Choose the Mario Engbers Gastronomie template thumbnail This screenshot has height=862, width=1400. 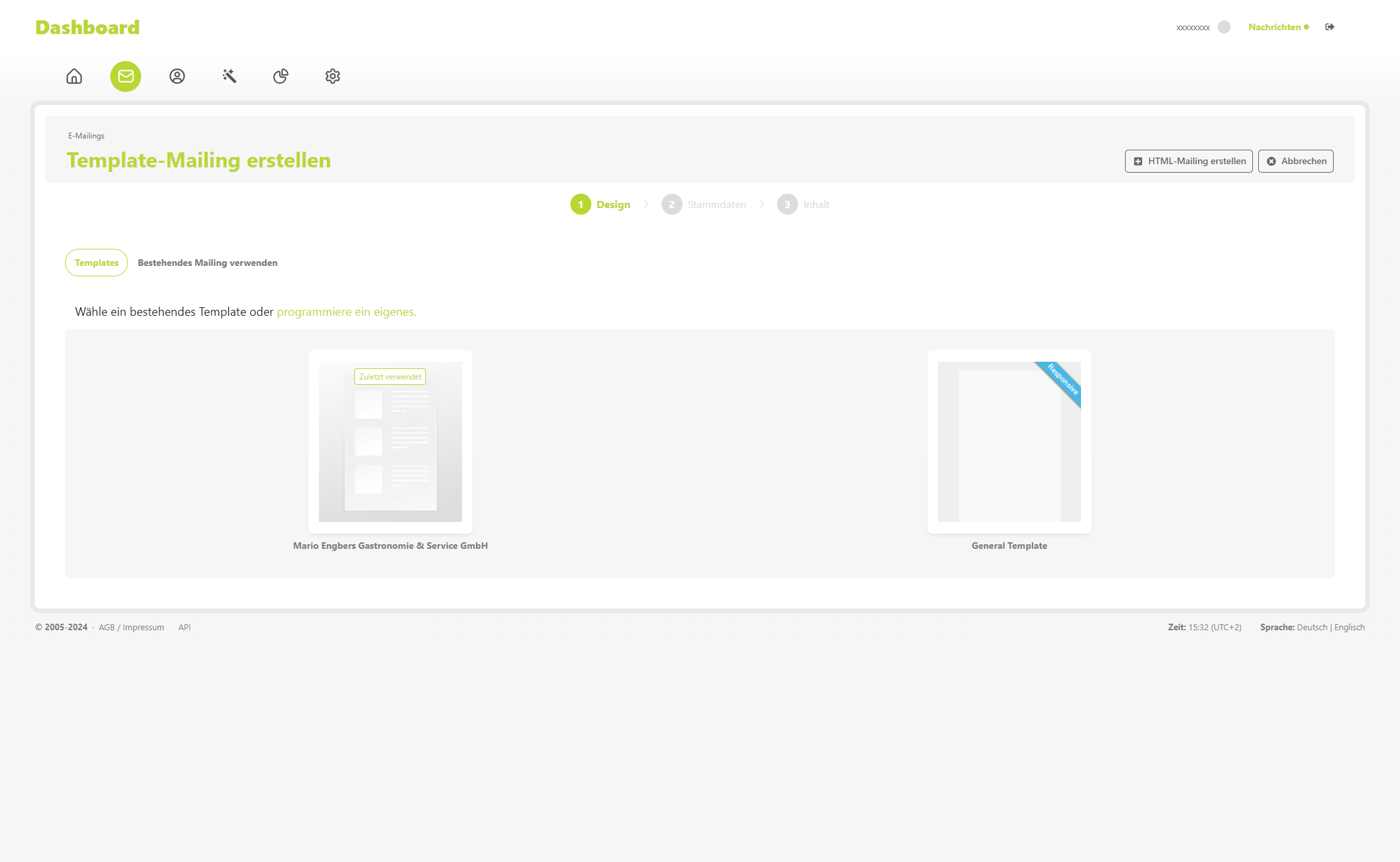coord(391,441)
